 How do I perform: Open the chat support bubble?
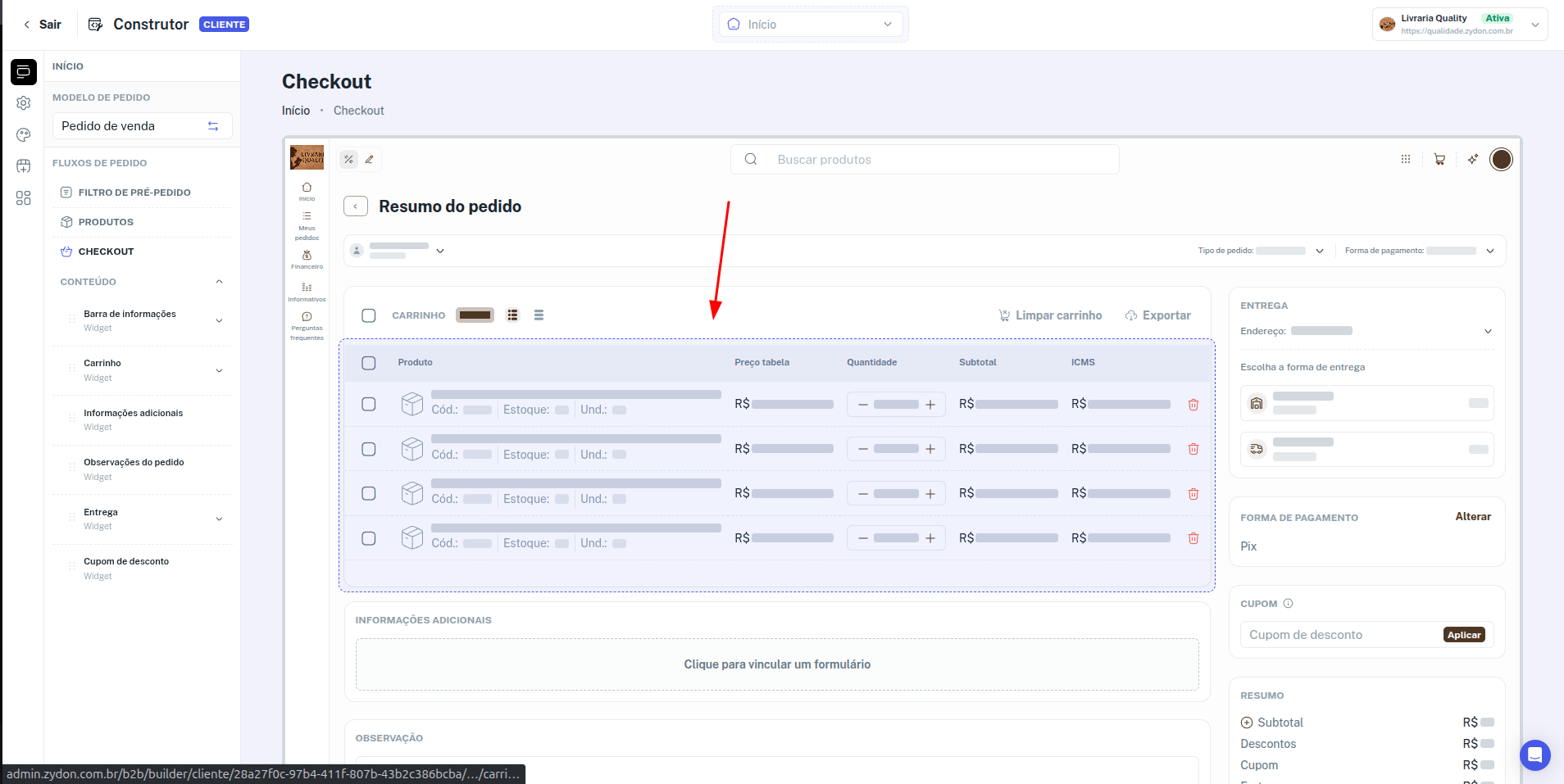coord(1534,755)
